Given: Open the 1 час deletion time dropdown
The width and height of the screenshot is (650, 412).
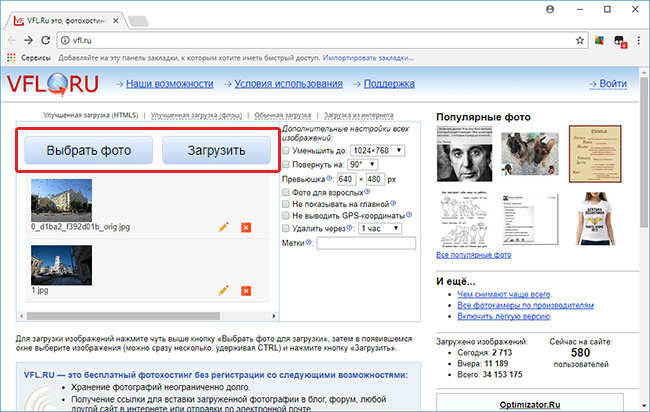Looking at the screenshot, I should (380, 228).
